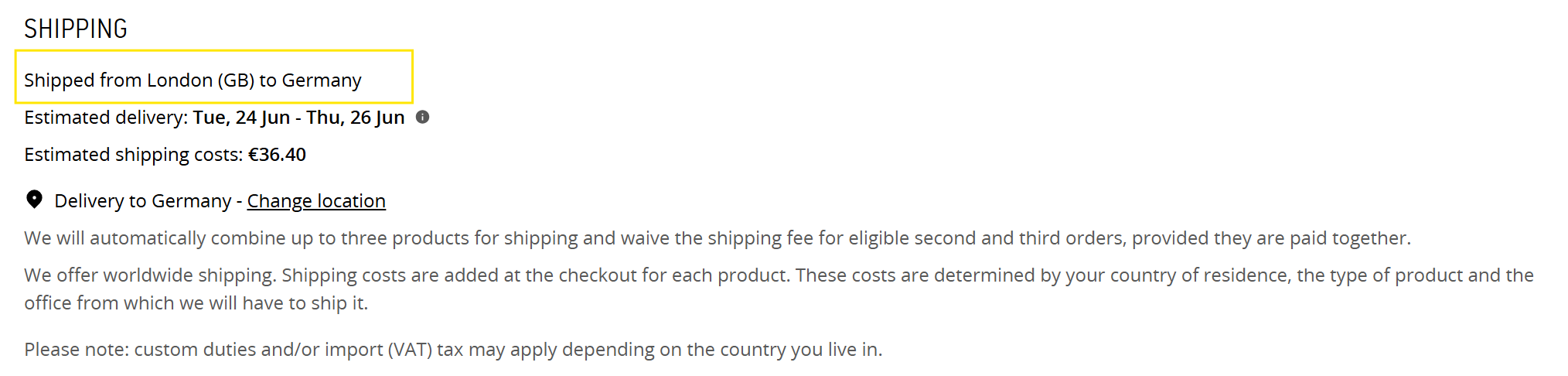Click the Thu, 26 Jun end date
This screenshot has width=1568, height=376.
[356, 118]
